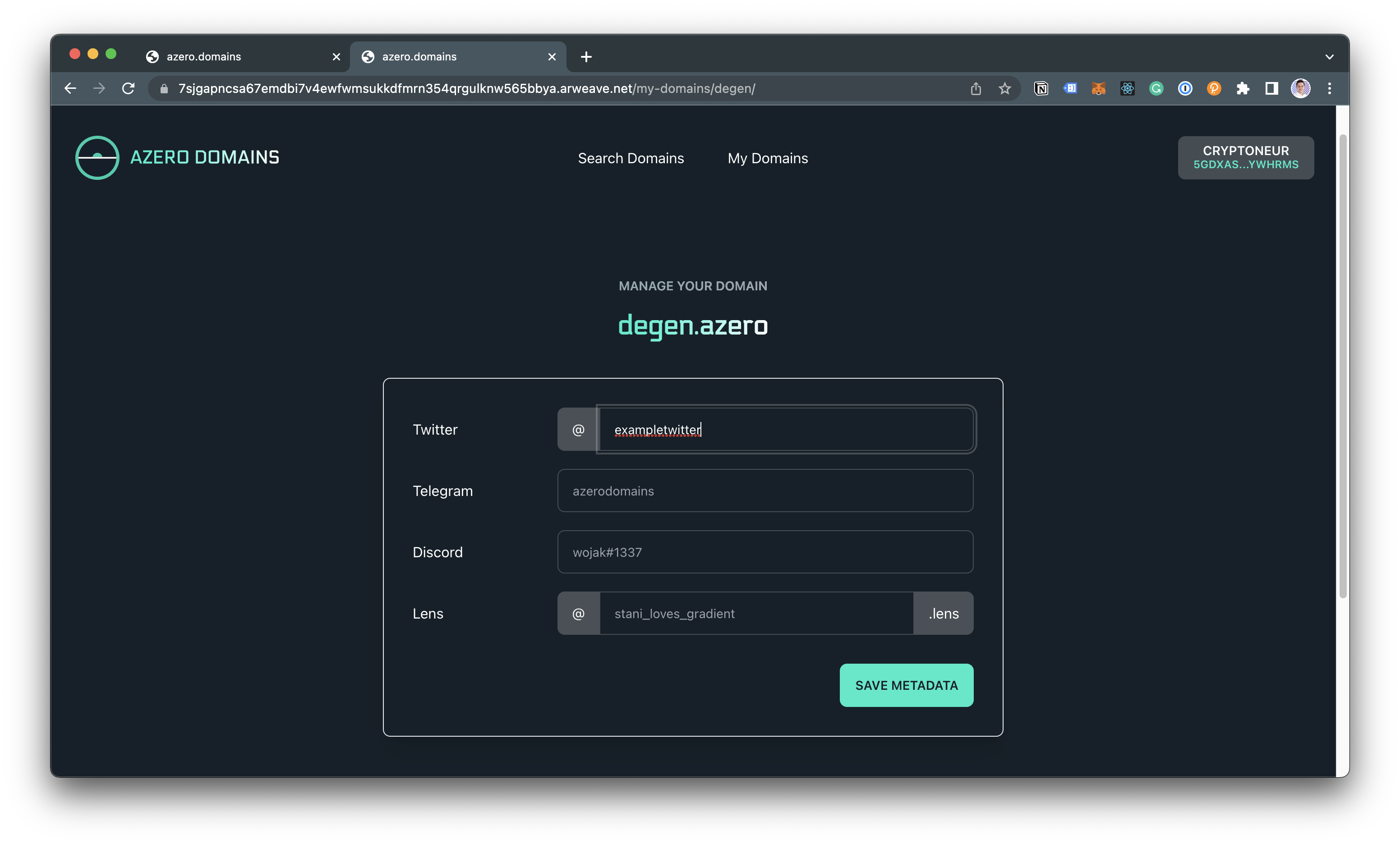1400x844 pixels.
Task: Toggle the browser side panel icon
Action: pos(1271,89)
